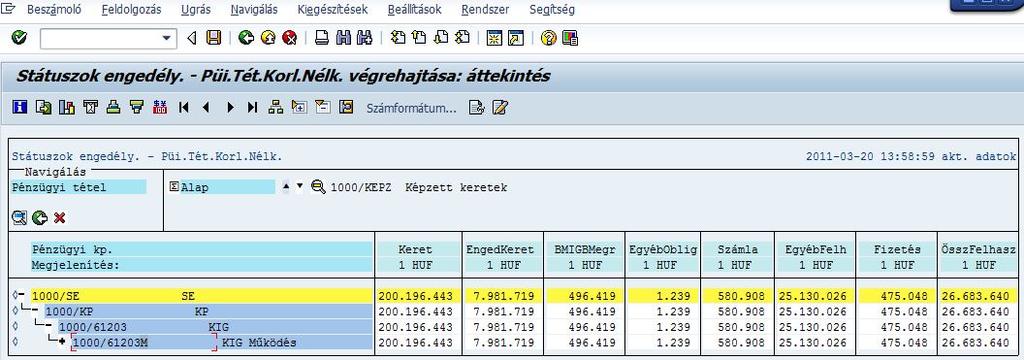This screenshot has height=360, width=1024.
Task: Open the Feldolgozás menu
Action: [131, 10]
